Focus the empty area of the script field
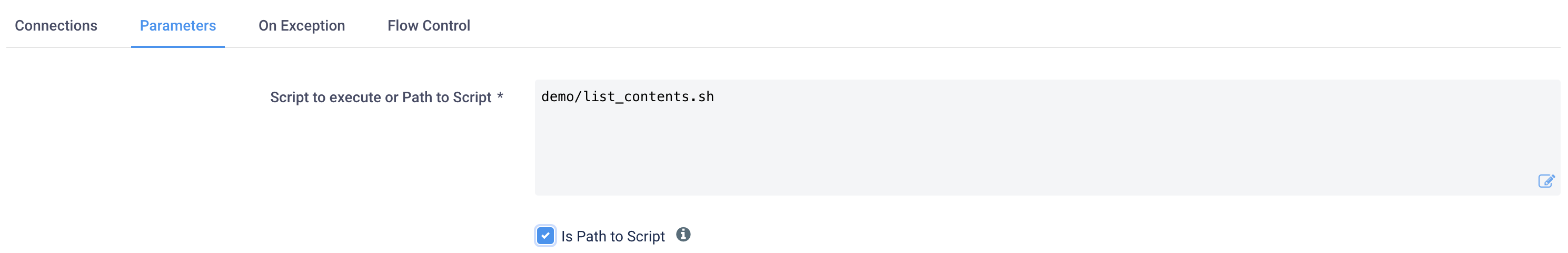1568x253 pixels. coord(1035,152)
